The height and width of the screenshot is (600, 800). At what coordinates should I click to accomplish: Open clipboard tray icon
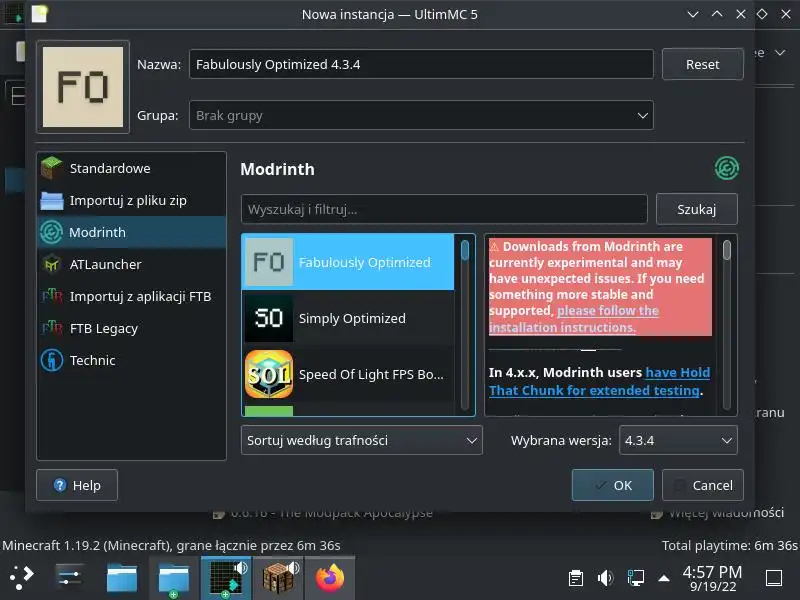coord(576,578)
